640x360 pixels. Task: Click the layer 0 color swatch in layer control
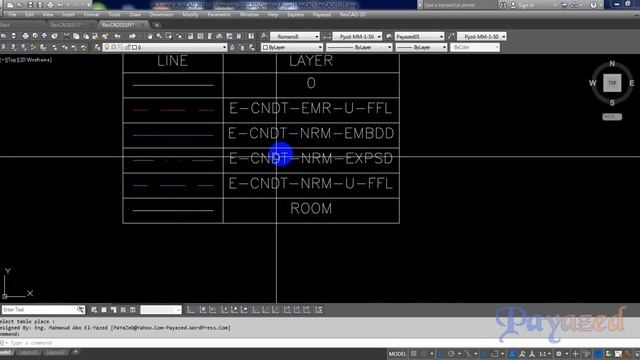(134, 47)
